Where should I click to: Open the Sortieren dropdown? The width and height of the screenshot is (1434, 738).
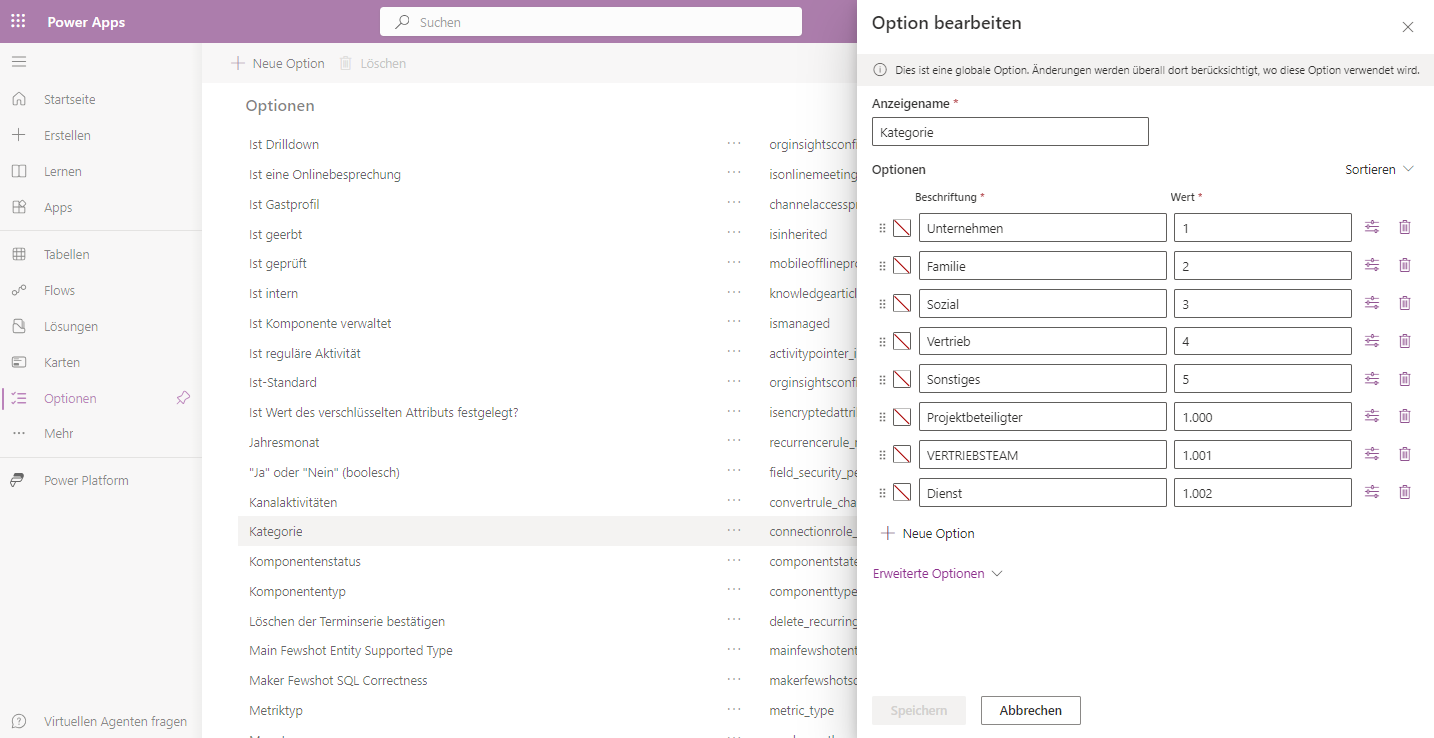(1379, 169)
